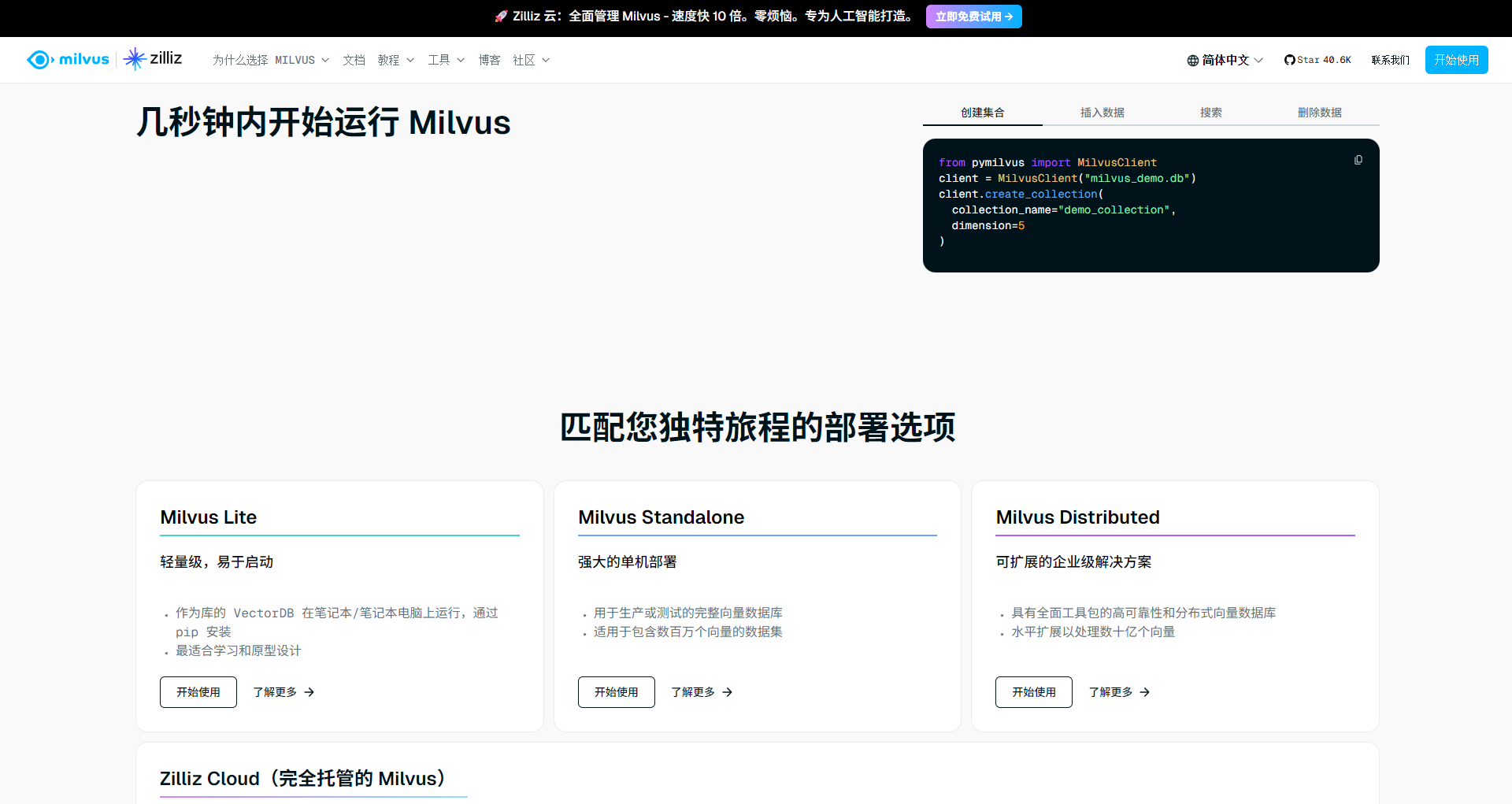Expand the 为什么选择 MILVUS dropdown
The width and height of the screenshot is (1512, 804).
pos(270,61)
